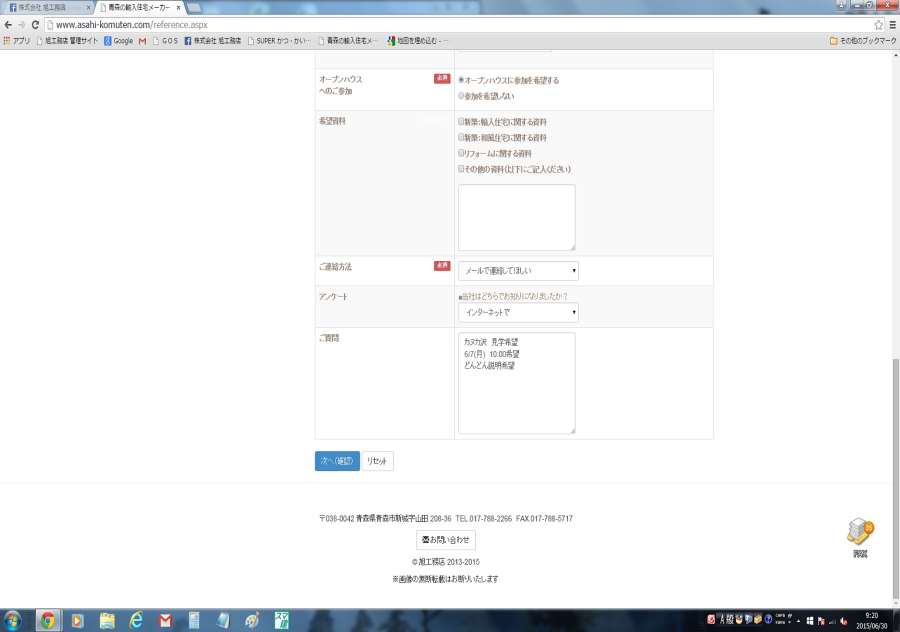Open the Chrome hamburger menu

click(x=891, y=24)
